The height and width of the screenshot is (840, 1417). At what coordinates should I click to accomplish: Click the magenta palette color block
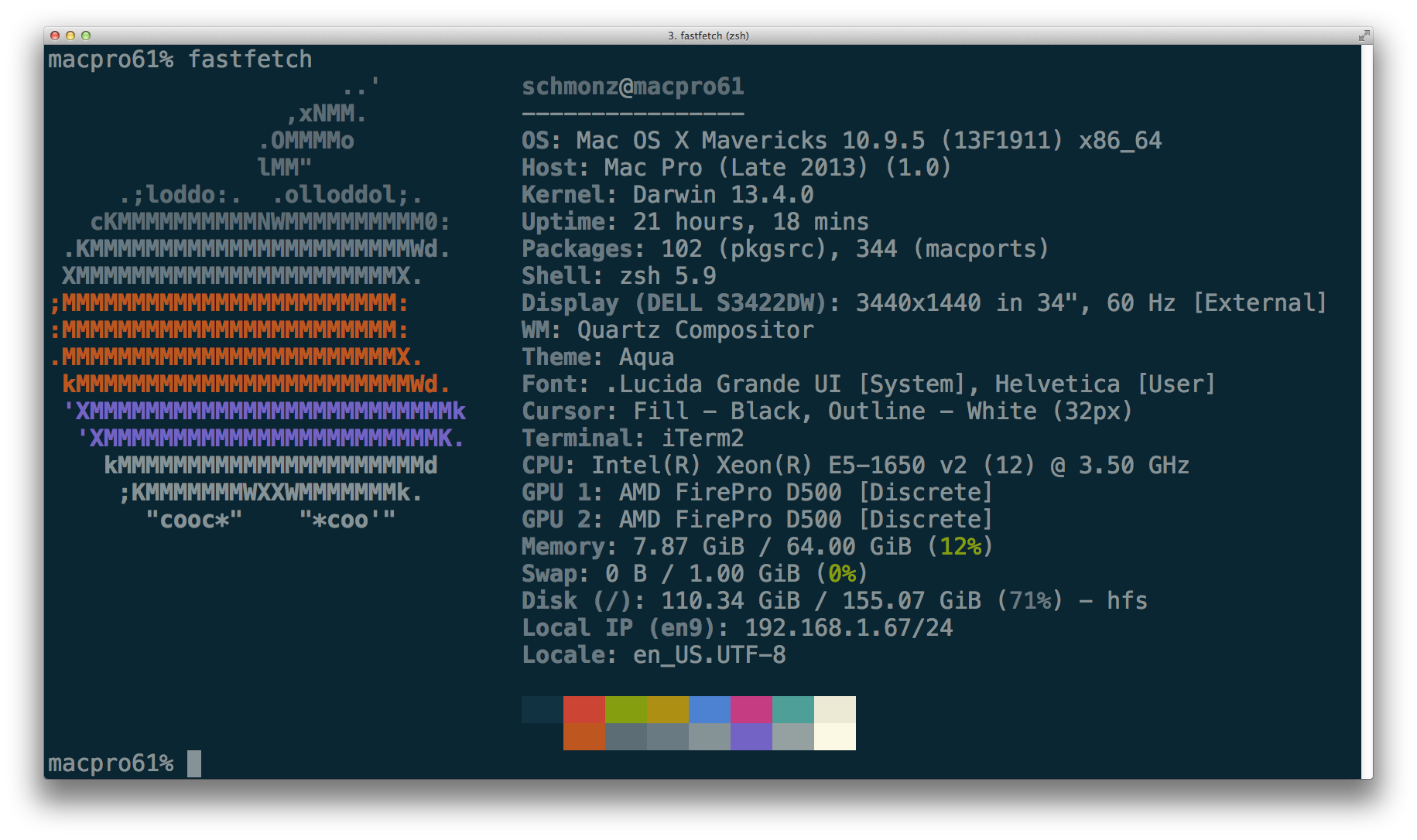tap(751, 709)
